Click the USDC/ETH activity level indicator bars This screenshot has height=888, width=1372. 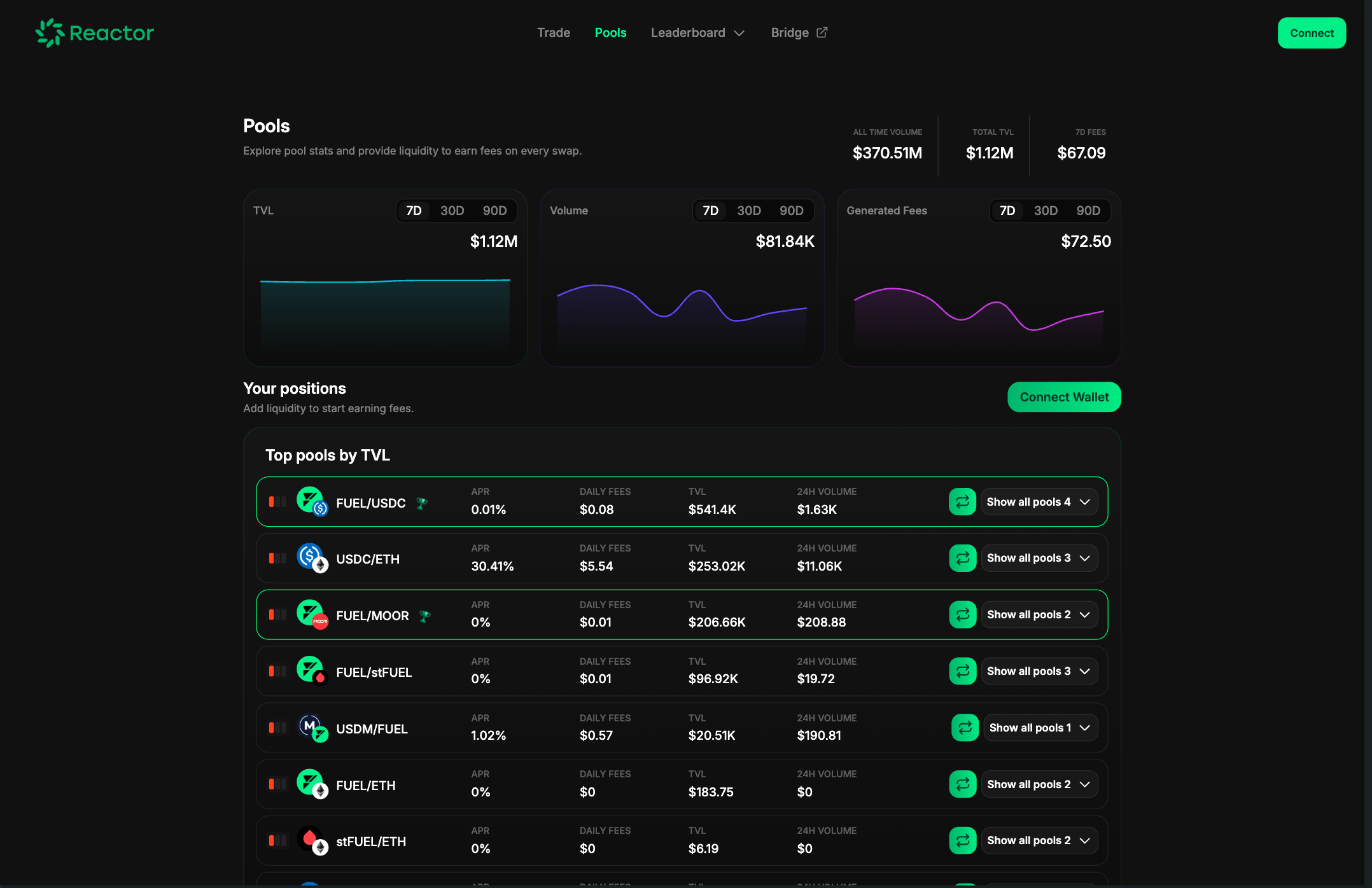(x=277, y=558)
